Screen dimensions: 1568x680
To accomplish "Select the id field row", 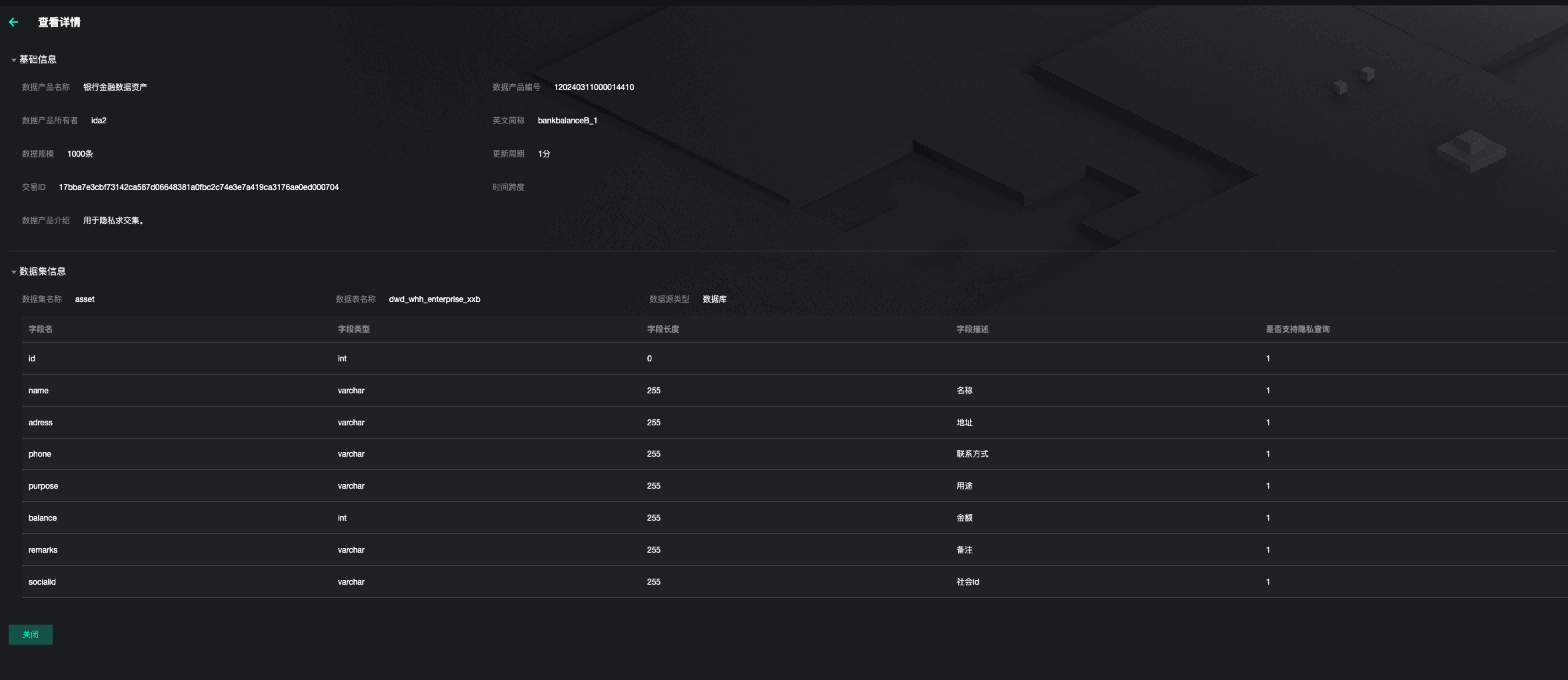I will (x=32, y=359).
